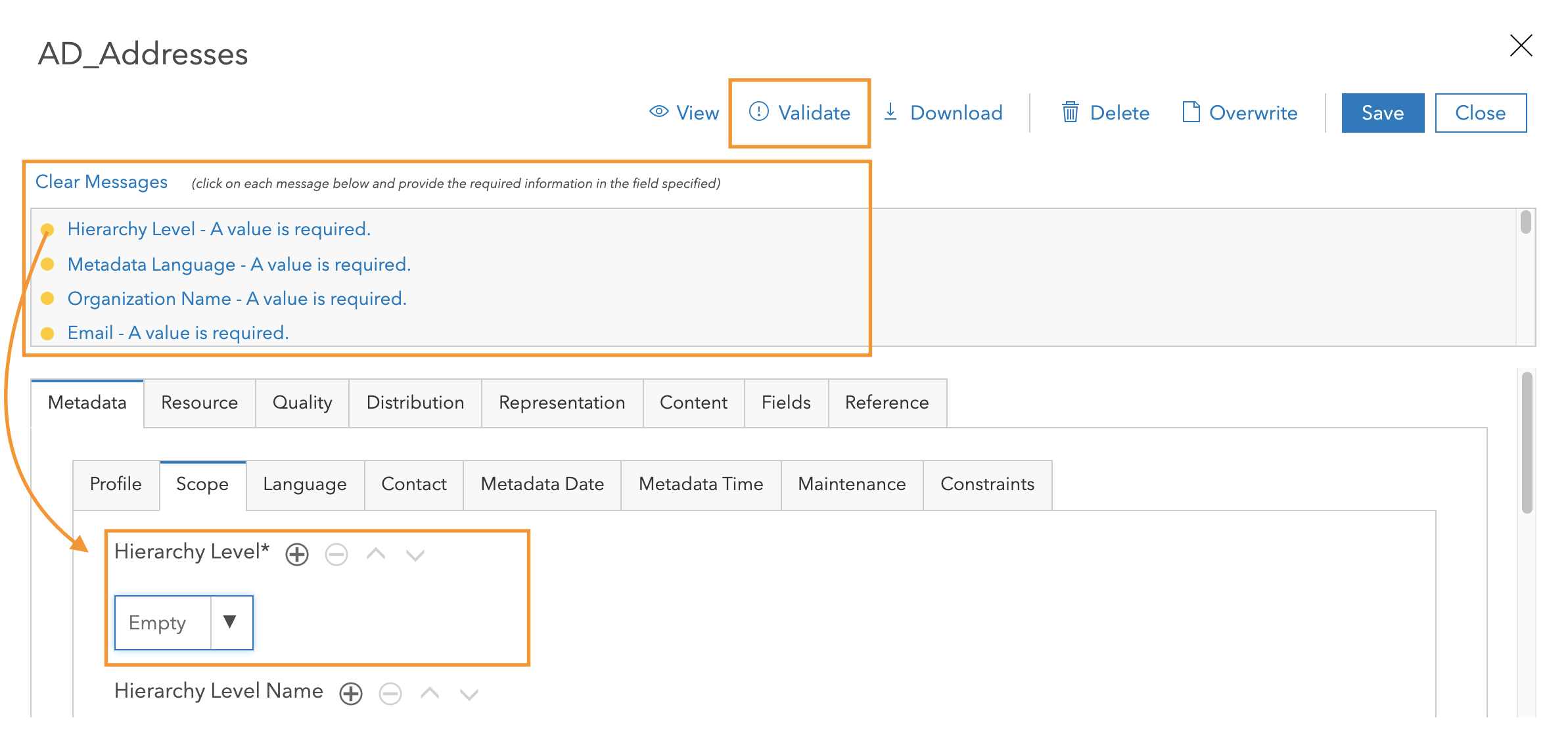This screenshot has height=745, width=1568.
Task: Add a Hierarchy Level Name with plus icon
Action: pyautogui.click(x=351, y=693)
